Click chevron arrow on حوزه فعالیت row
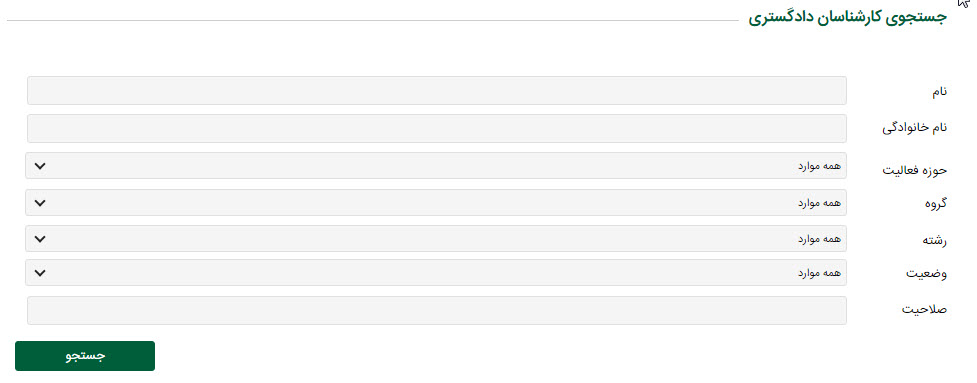This screenshot has height=383, width=977. 40,166
